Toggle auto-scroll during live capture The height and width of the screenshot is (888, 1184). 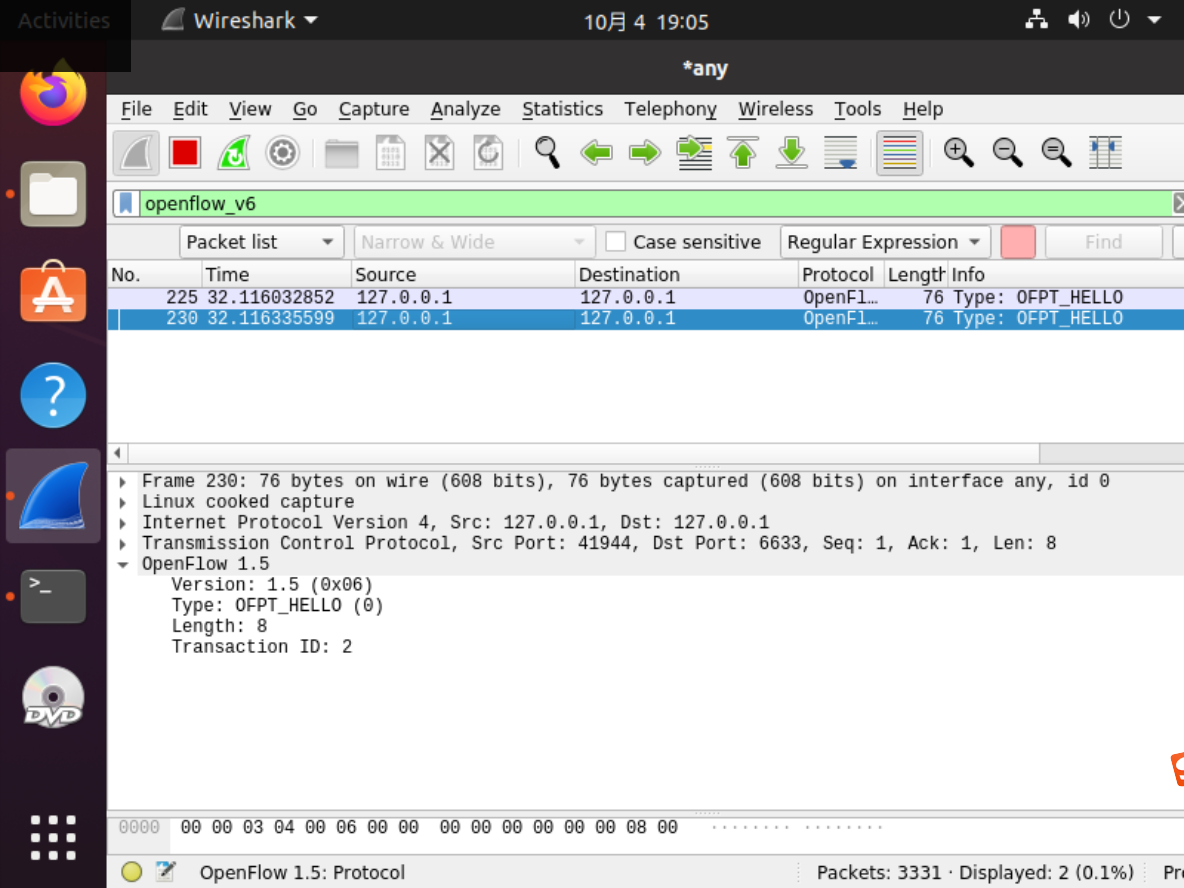point(840,153)
